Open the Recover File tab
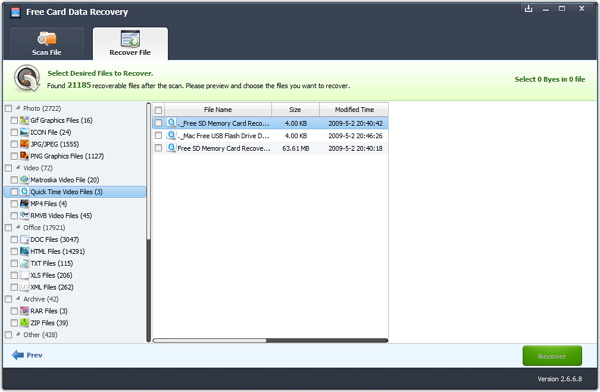Image resolution: width=600 pixels, height=392 pixels. click(130, 44)
